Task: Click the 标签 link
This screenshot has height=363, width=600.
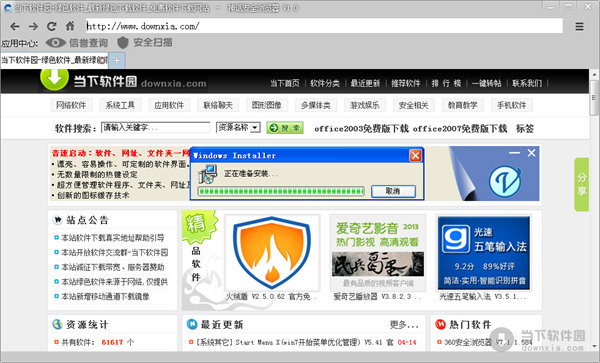Action: coord(525,129)
